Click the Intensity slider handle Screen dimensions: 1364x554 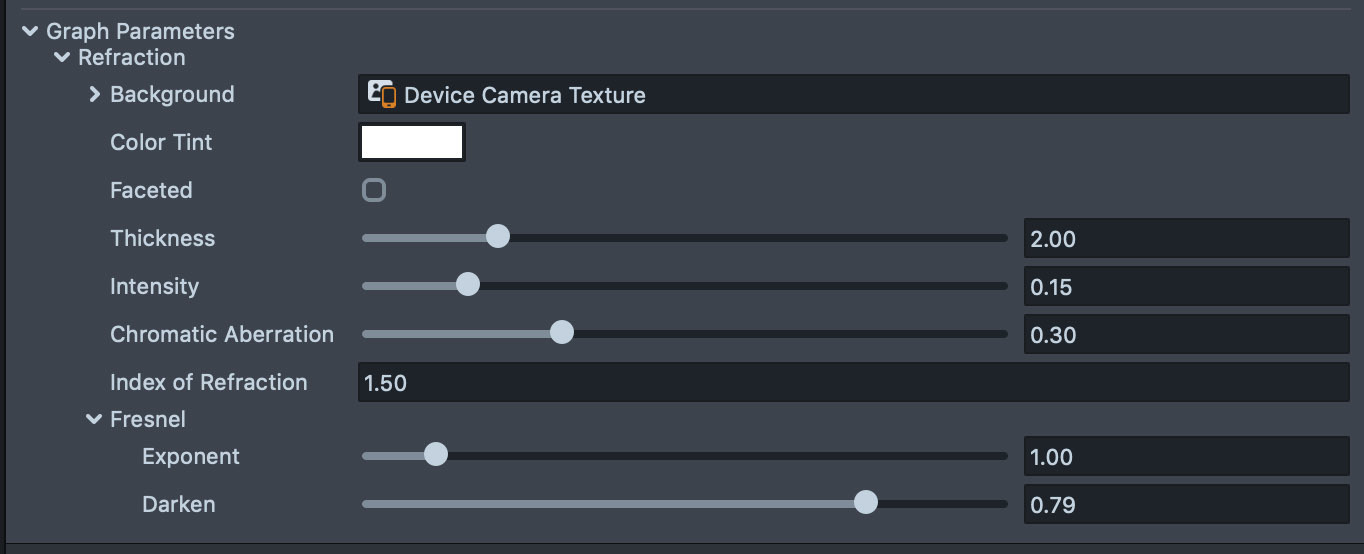coord(467,286)
